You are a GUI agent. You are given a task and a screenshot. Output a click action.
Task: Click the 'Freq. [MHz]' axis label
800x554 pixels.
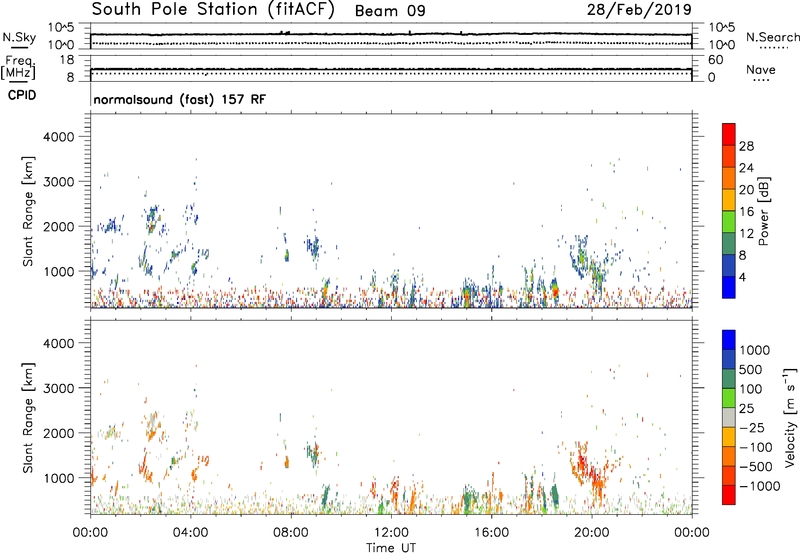click(19, 68)
